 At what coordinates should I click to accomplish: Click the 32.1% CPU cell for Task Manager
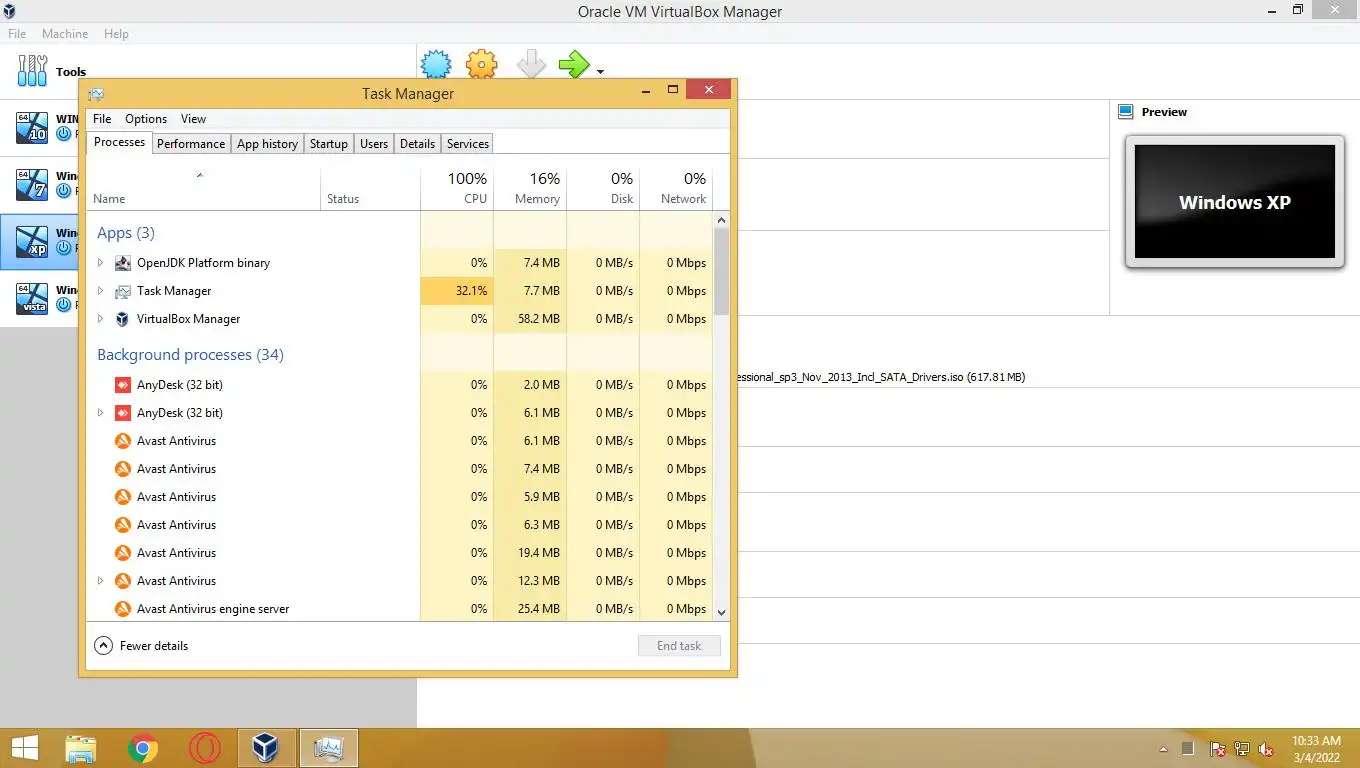click(457, 291)
